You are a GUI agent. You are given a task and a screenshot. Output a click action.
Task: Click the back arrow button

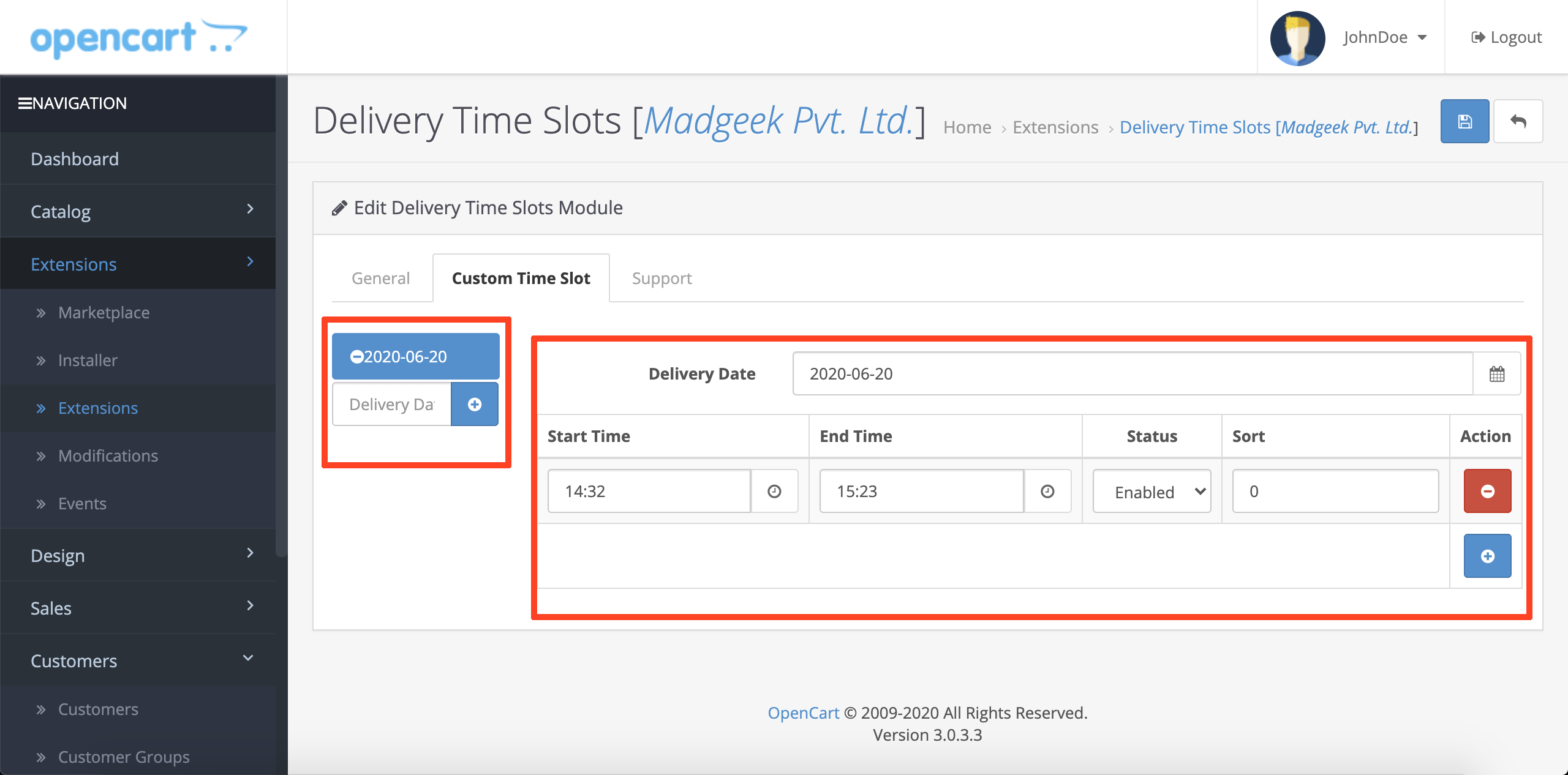coord(1518,121)
